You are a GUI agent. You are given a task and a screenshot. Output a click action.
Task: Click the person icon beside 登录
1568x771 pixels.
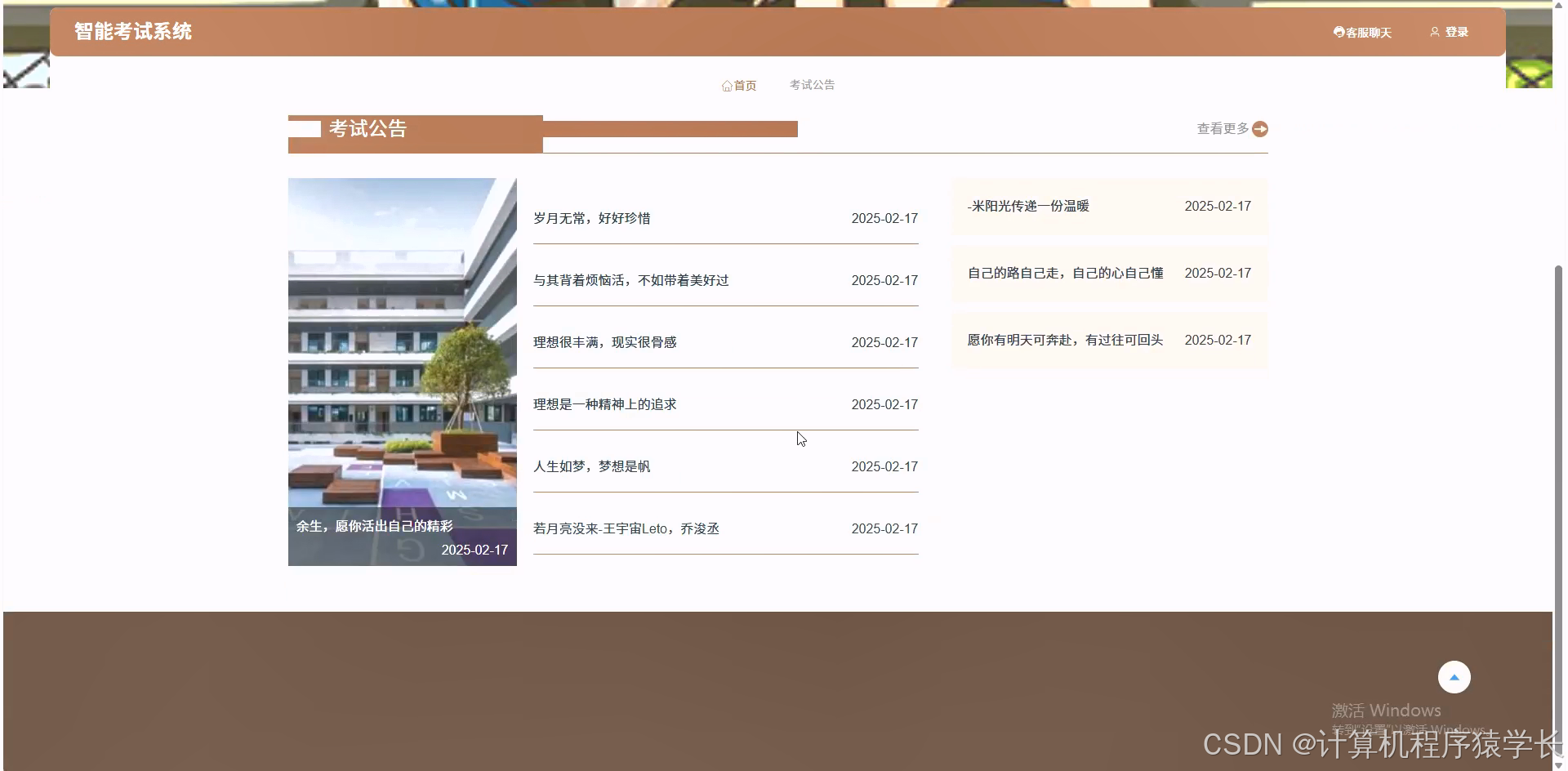coord(1436,32)
